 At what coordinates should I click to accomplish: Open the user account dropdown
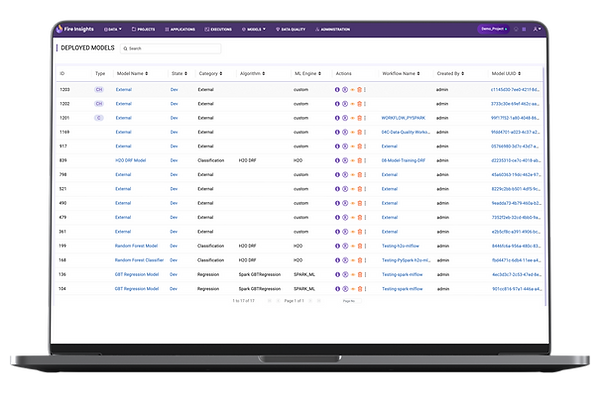click(x=537, y=29)
